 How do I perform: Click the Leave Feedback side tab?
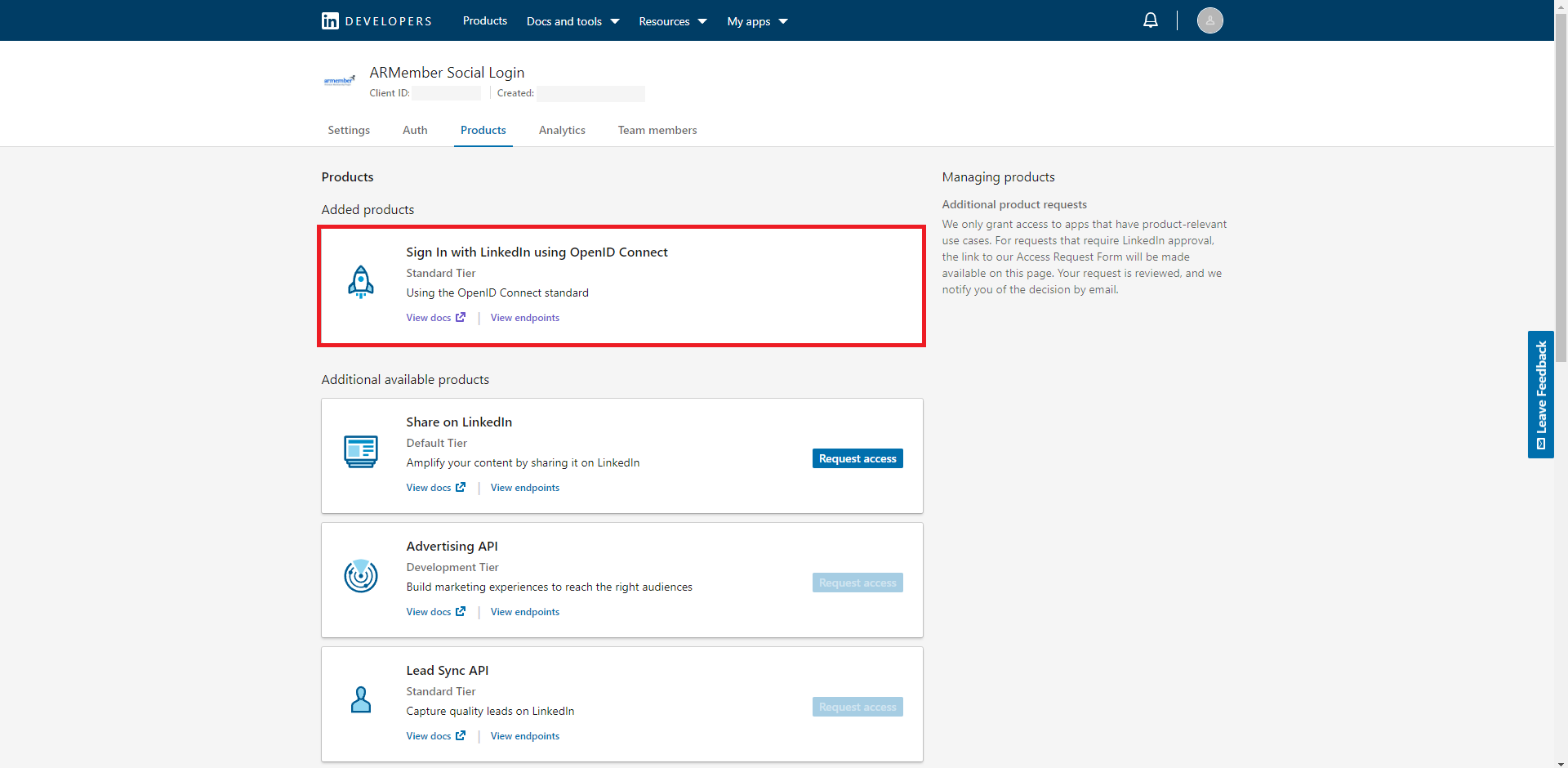pyautogui.click(x=1540, y=395)
